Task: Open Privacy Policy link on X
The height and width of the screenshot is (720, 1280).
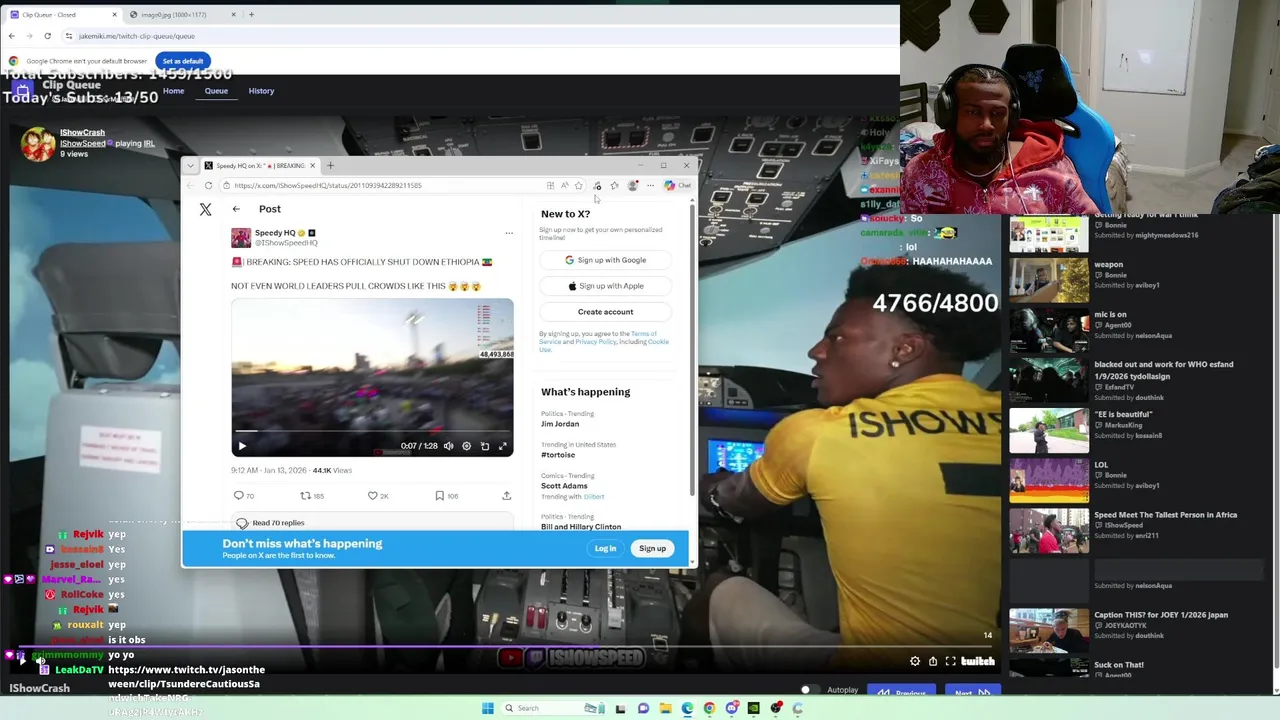Action: [x=595, y=342]
